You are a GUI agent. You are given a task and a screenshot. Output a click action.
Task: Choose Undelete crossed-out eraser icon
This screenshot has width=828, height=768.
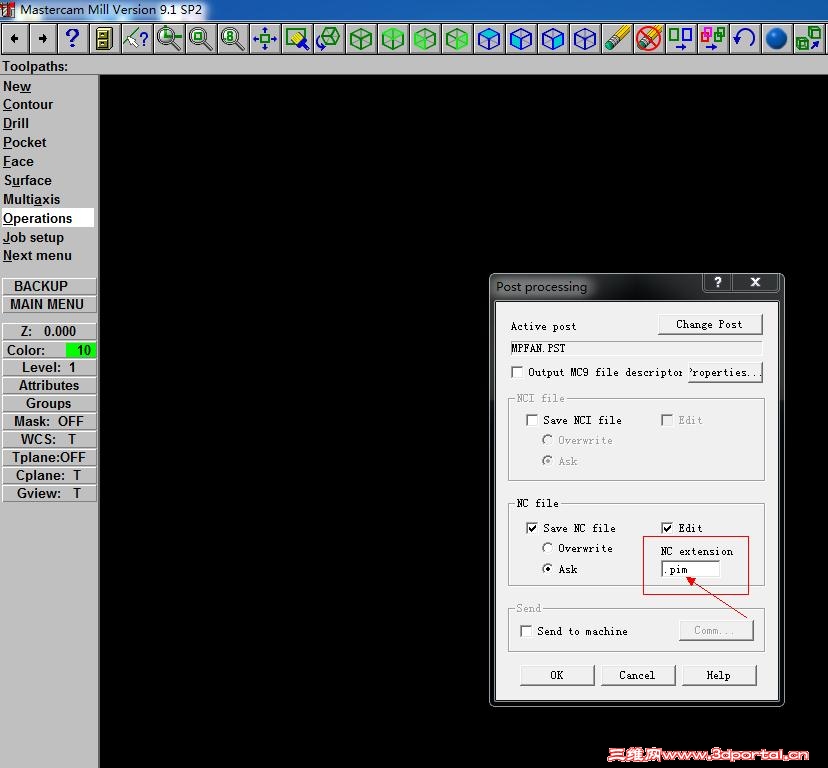click(648, 39)
